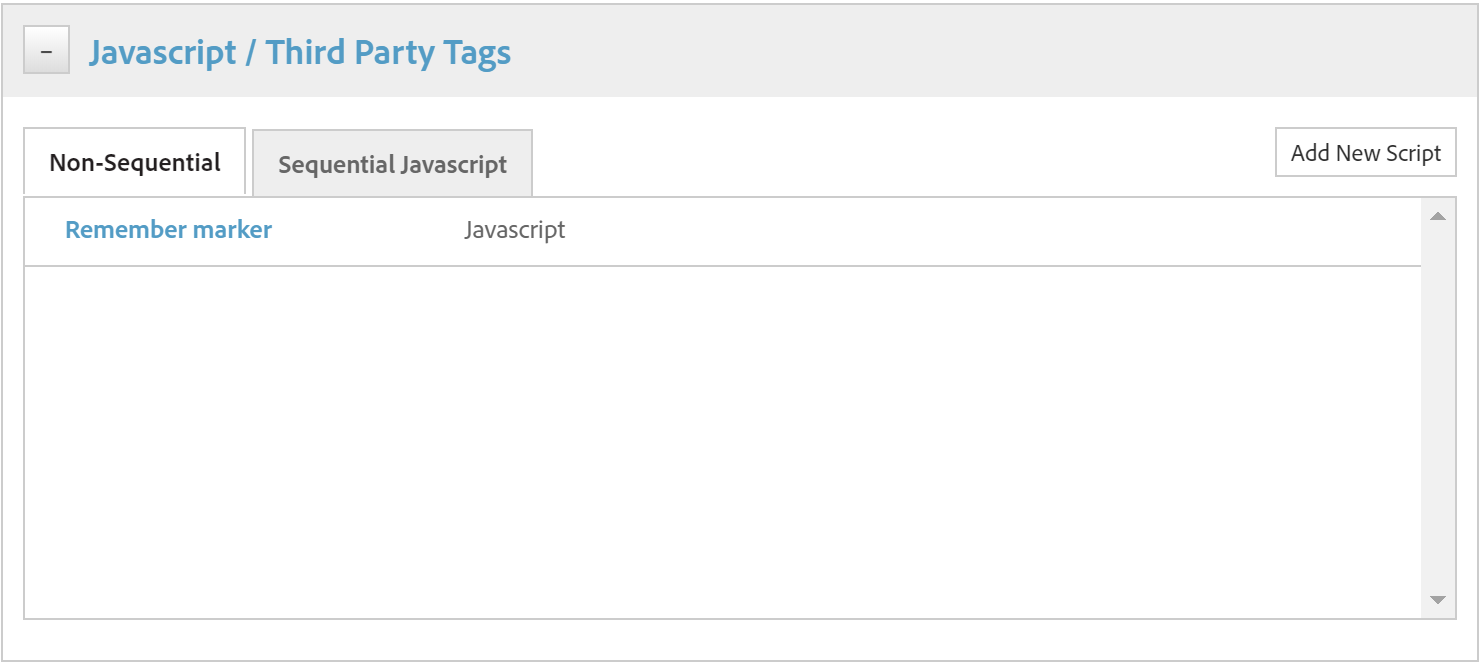
Task: Switch to the Sequential Javascript tab
Action: (392, 164)
